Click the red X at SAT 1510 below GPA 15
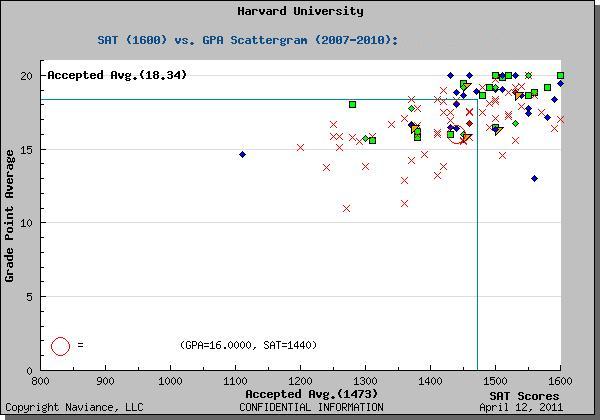600x420 pixels. click(x=502, y=155)
